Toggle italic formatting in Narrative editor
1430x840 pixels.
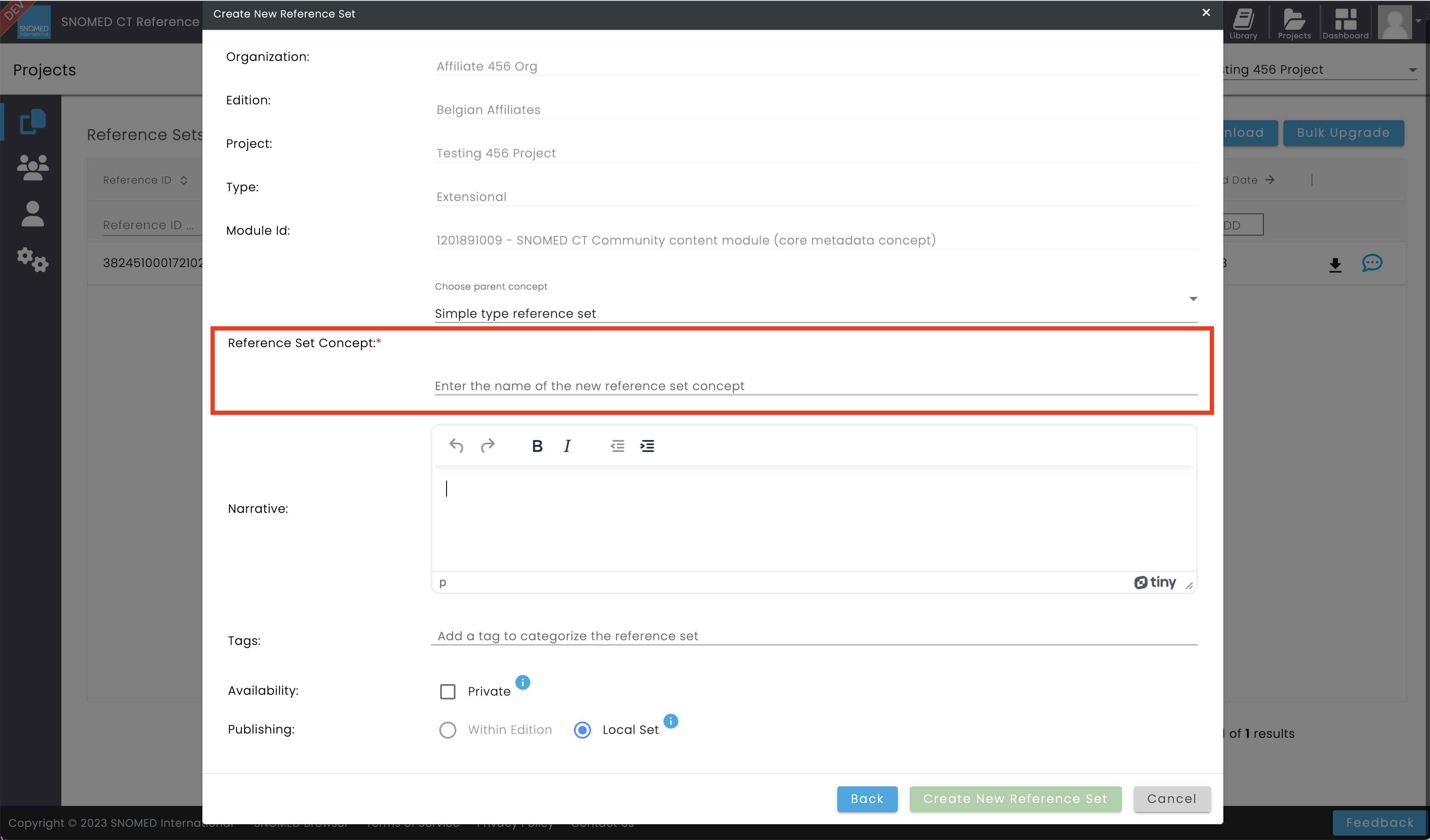[x=567, y=446]
